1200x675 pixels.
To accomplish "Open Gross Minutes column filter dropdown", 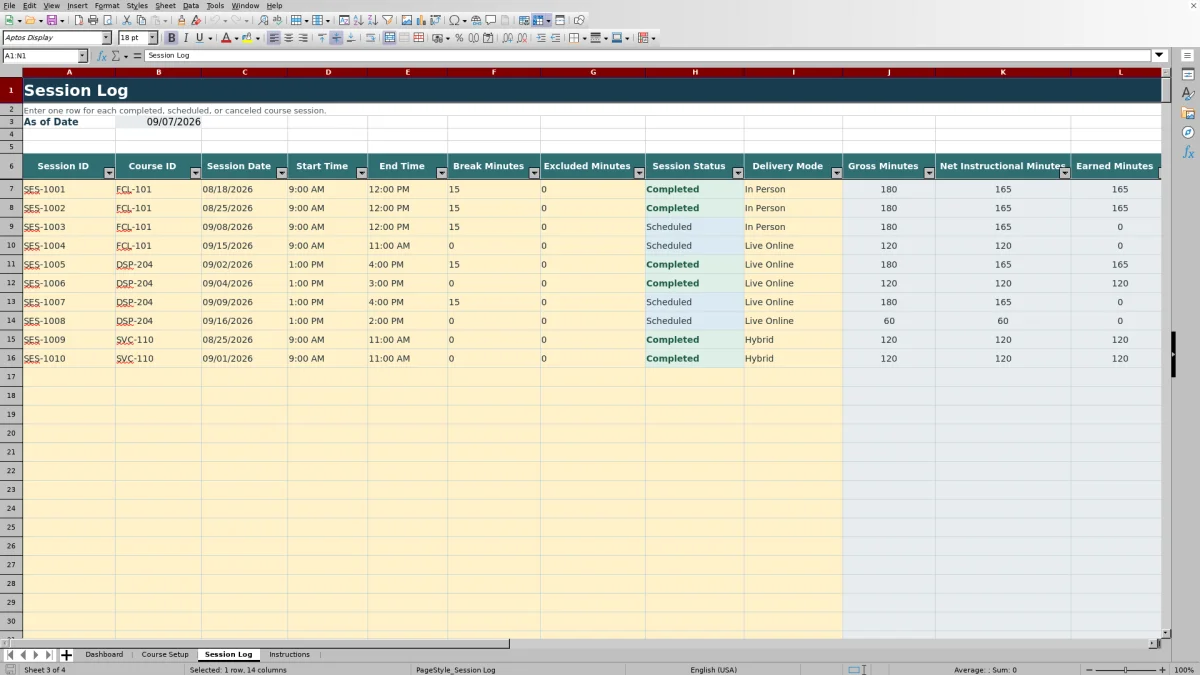I will click(x=929, y=173).
